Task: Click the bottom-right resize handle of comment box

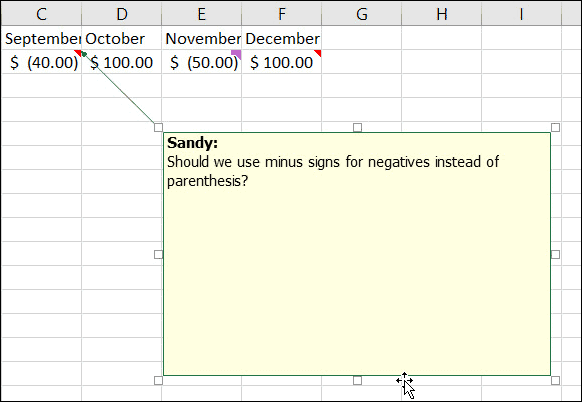Action: point(555,380)
